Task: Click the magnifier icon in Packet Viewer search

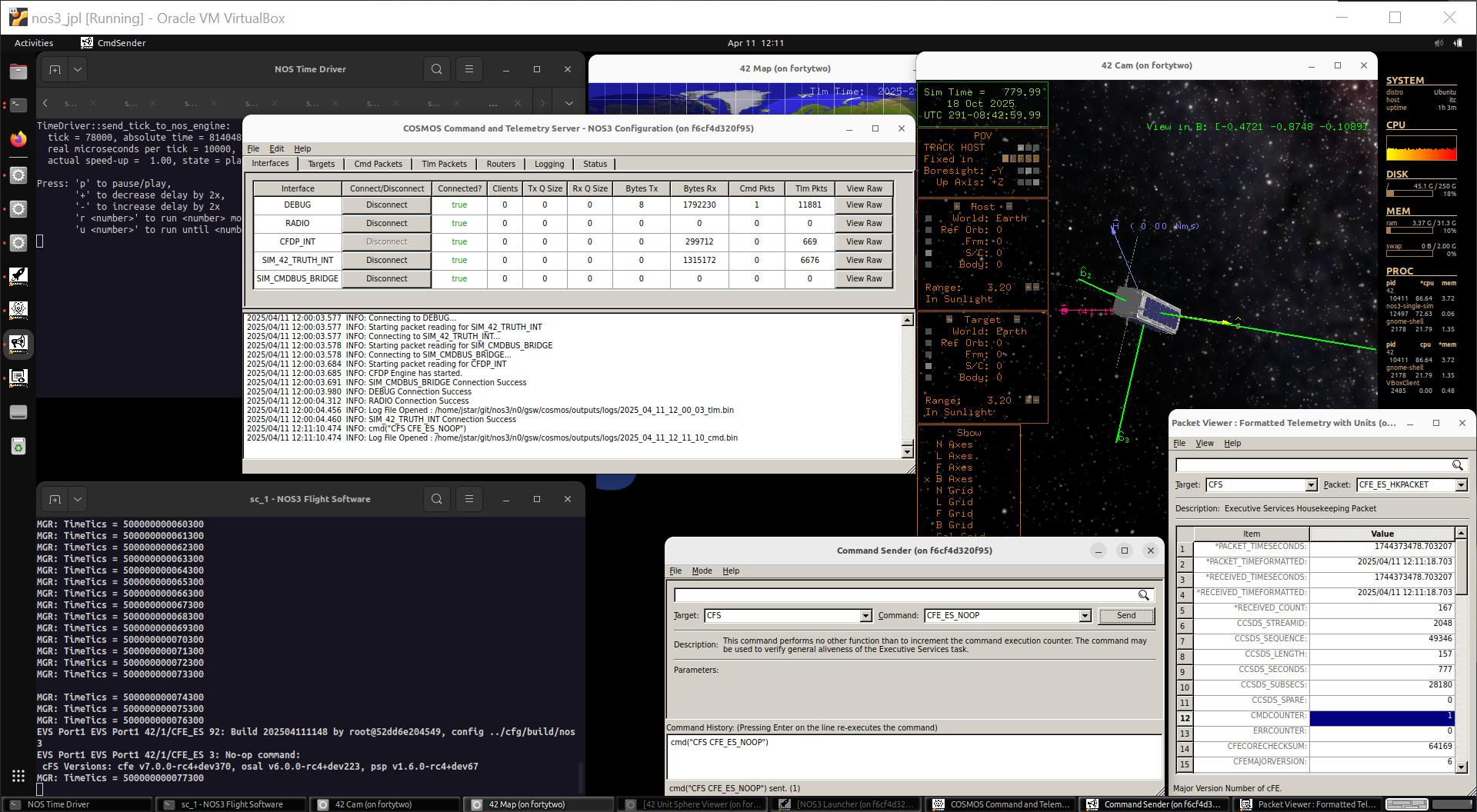Action: [x=1457, y=465]
